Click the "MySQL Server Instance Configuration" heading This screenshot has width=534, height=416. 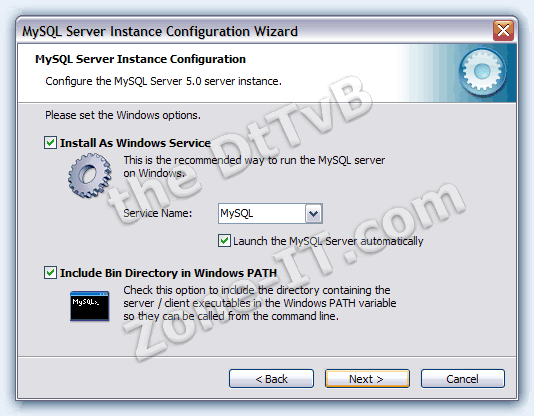point(140,59)
